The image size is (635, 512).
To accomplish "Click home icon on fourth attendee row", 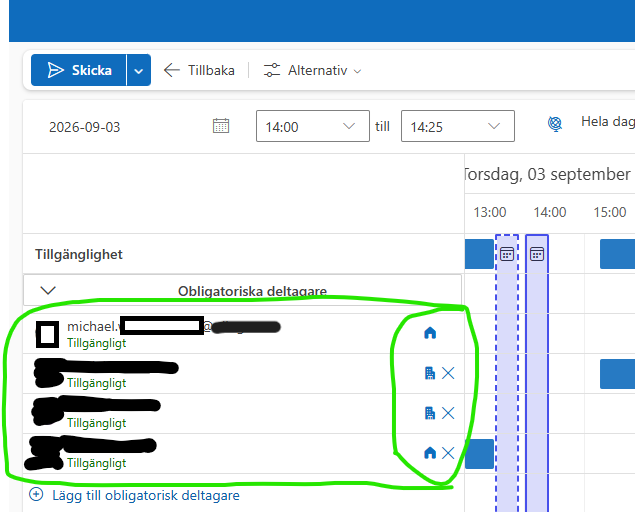I will click(x=430, y=452).
